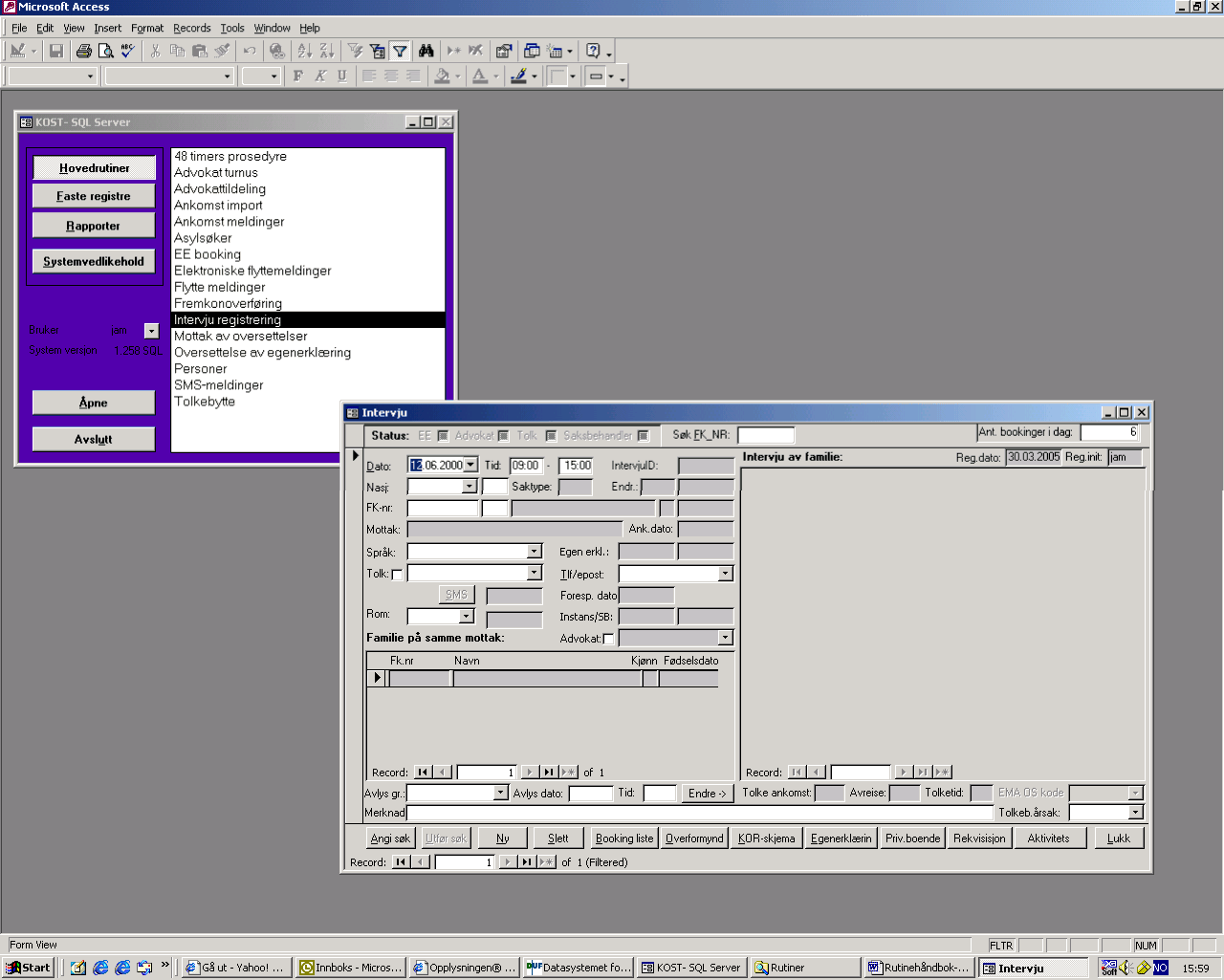The image size is (1224, 980).
Task: Open the Tools menu
Action: (x=232, y=28)
